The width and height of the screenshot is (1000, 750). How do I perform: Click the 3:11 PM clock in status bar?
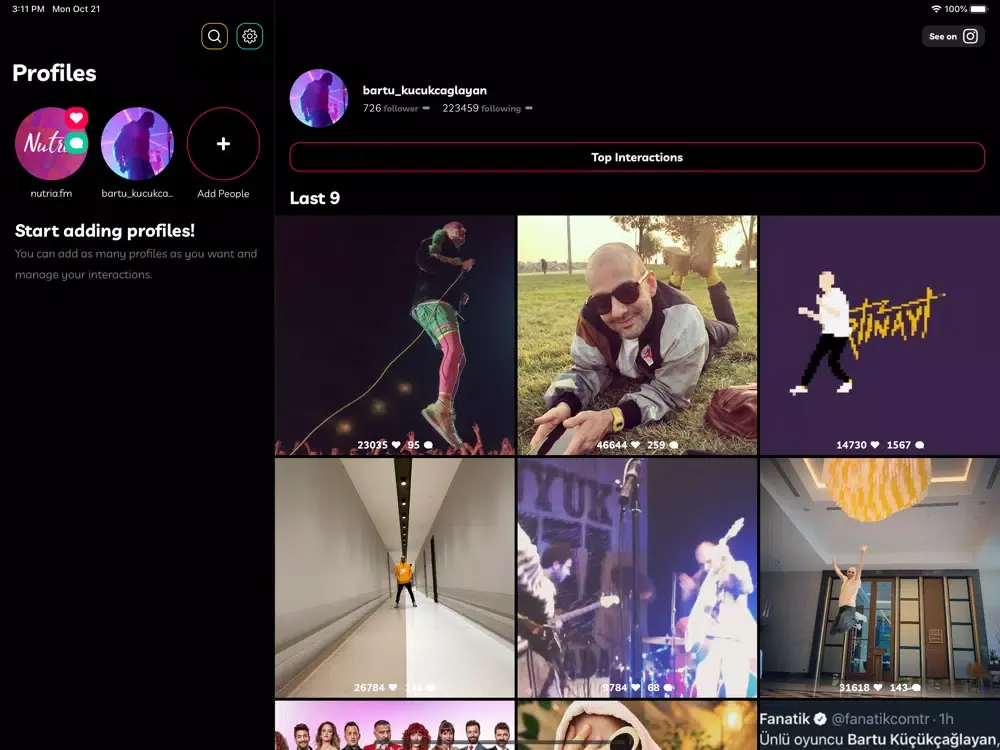(28, 9)
